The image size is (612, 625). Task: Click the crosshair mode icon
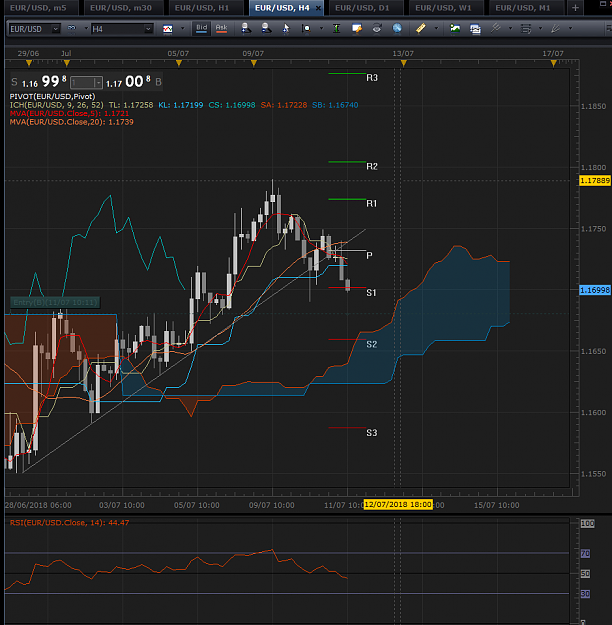point(306,28)
